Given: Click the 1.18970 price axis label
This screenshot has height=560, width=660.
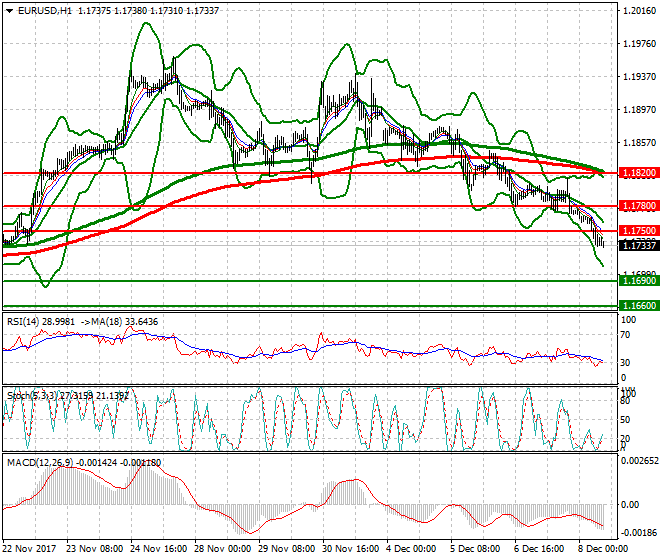Looking at the screenshot, I should (639, 110).
